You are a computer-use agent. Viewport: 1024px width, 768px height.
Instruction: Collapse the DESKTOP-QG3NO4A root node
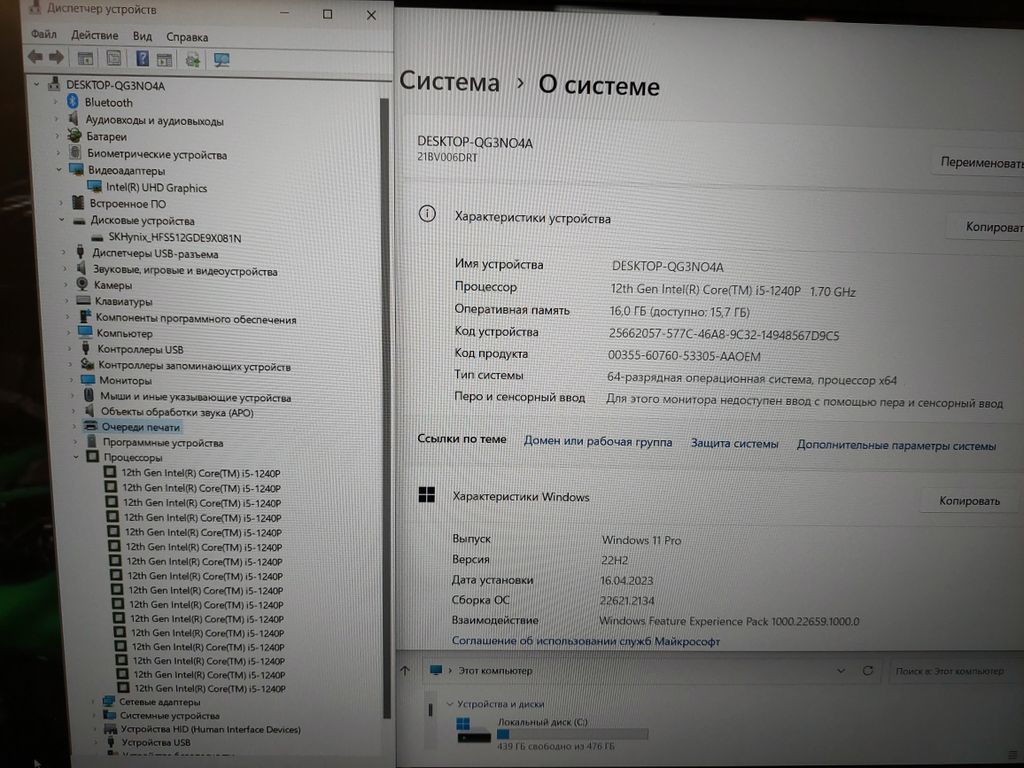coord(37,84)
